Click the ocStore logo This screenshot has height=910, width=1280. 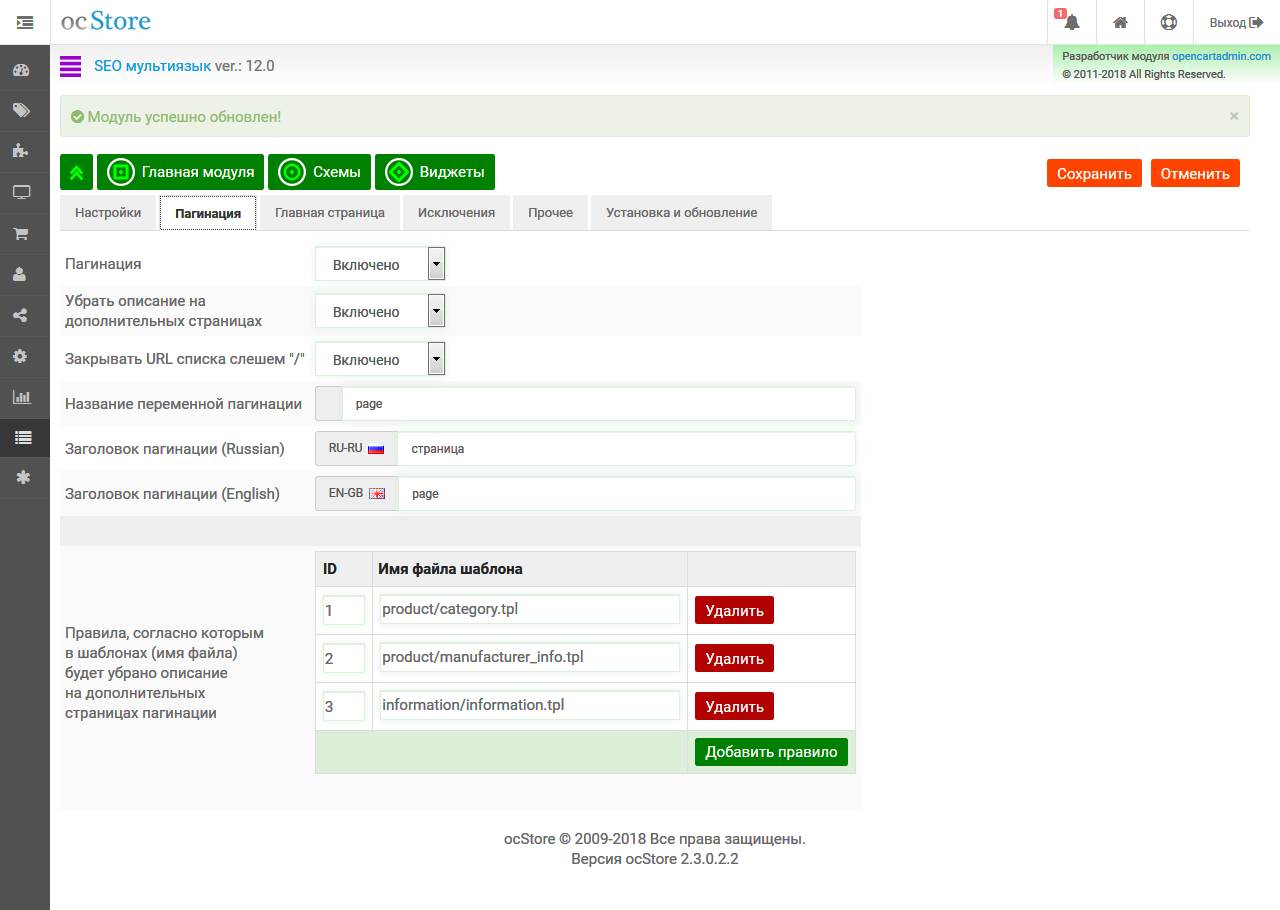[x=106, y=21]
